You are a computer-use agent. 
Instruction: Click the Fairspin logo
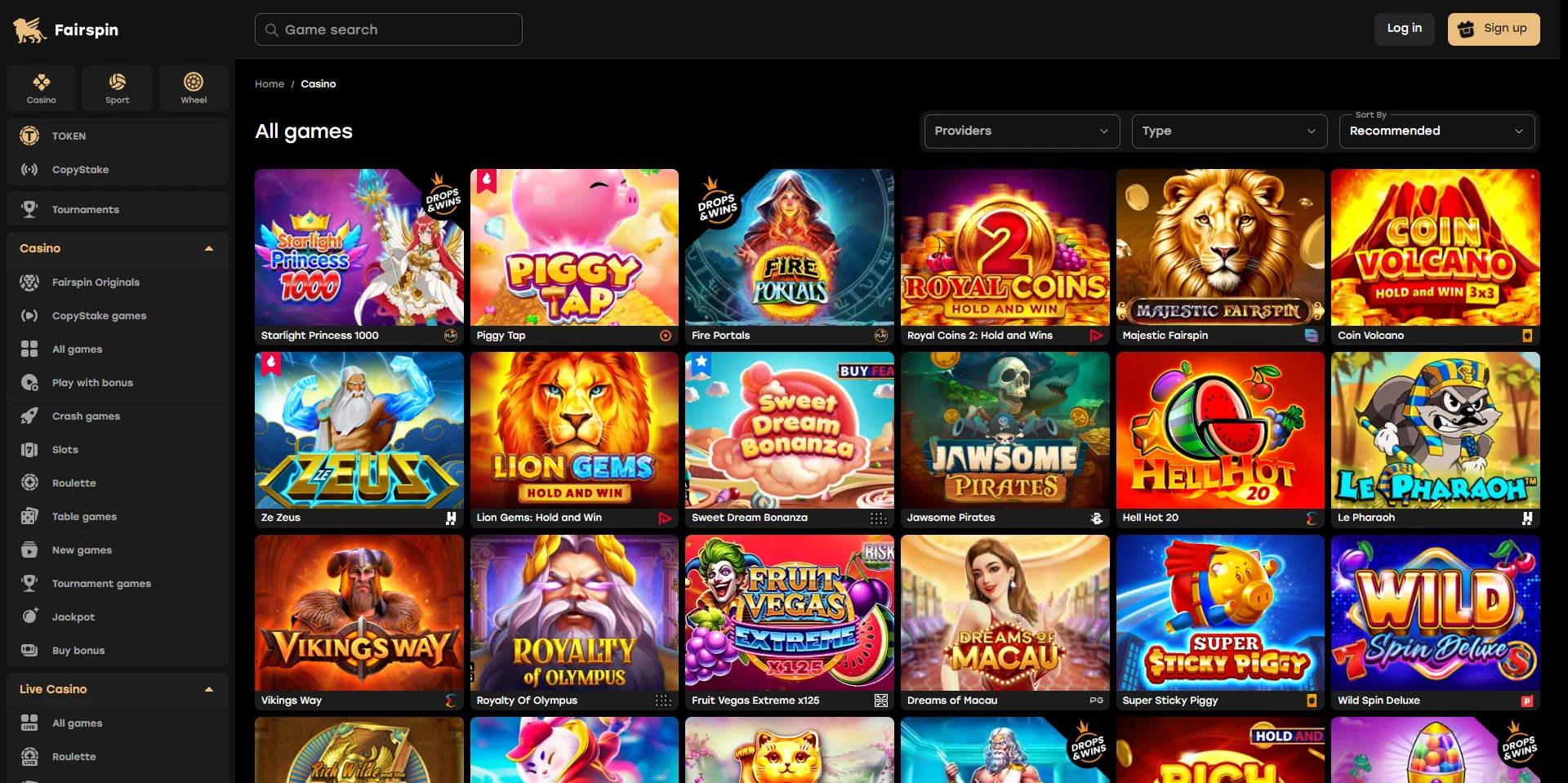pos(65,30)
